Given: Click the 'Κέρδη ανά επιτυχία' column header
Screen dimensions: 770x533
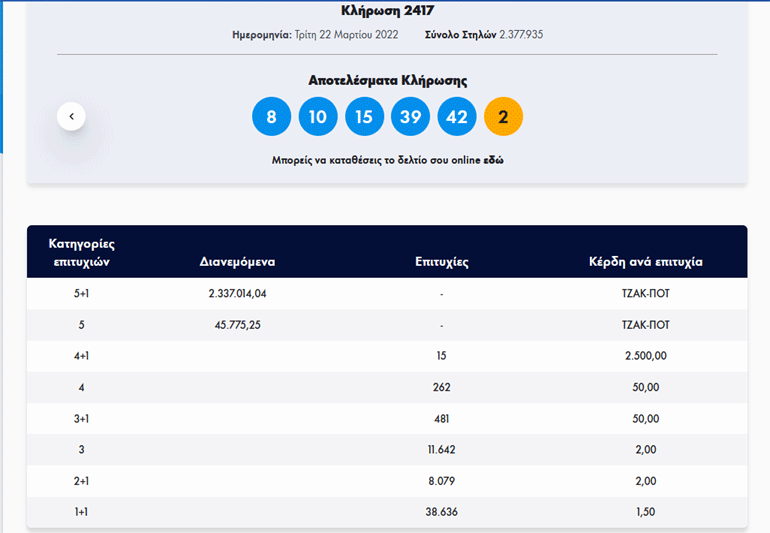Looking at the screenshot, I should pos(645,262).
